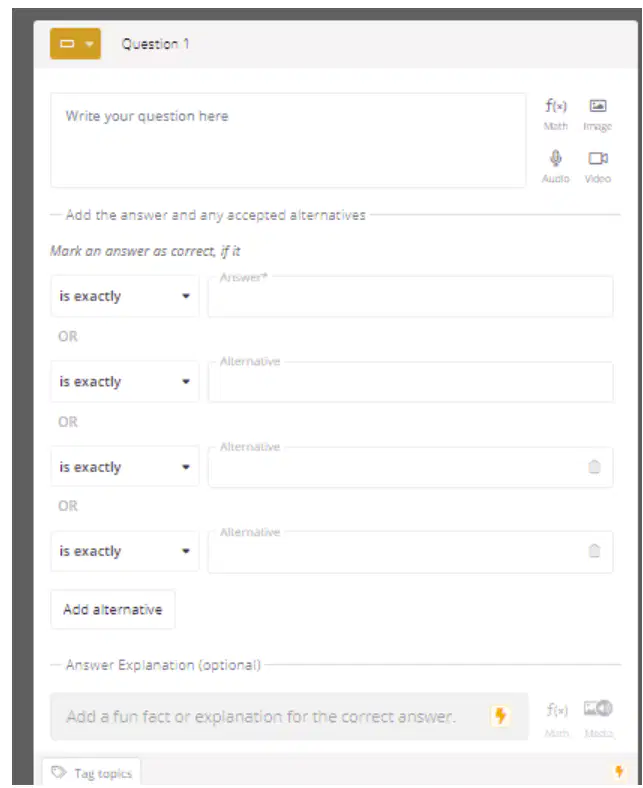Add Media to the answer explanation
643x788 pixels.
598,719
